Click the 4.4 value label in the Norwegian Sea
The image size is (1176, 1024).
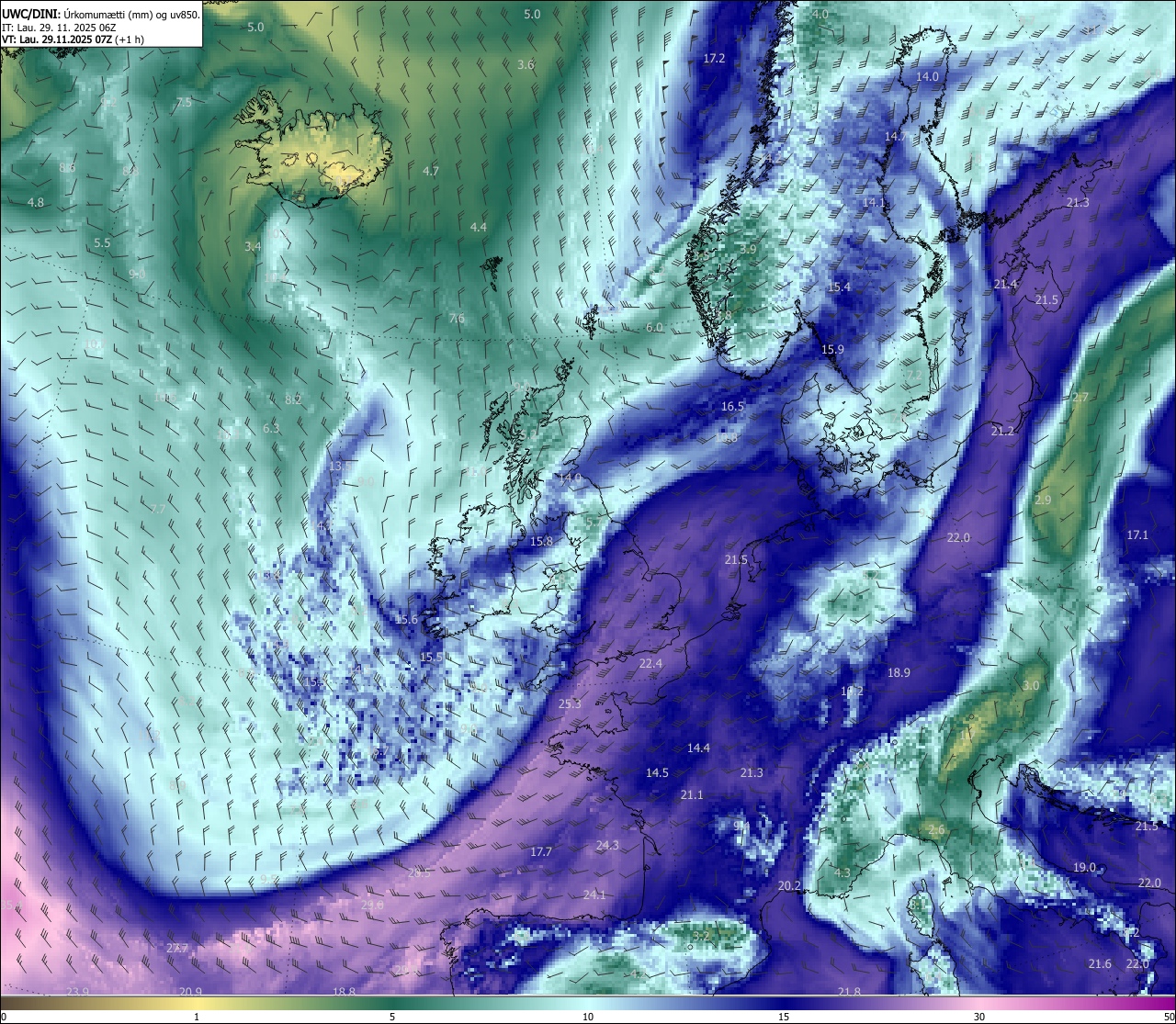479,228
